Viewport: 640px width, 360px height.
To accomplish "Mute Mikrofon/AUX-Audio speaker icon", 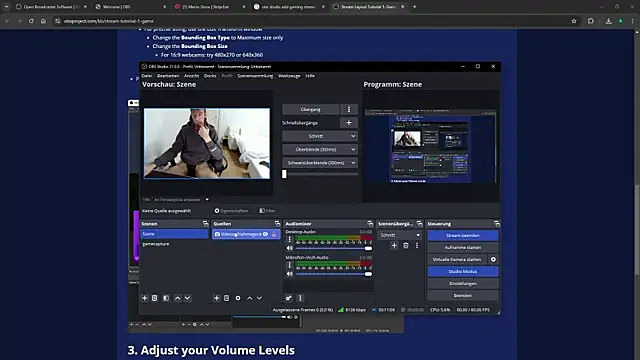I will pos(290,274).
